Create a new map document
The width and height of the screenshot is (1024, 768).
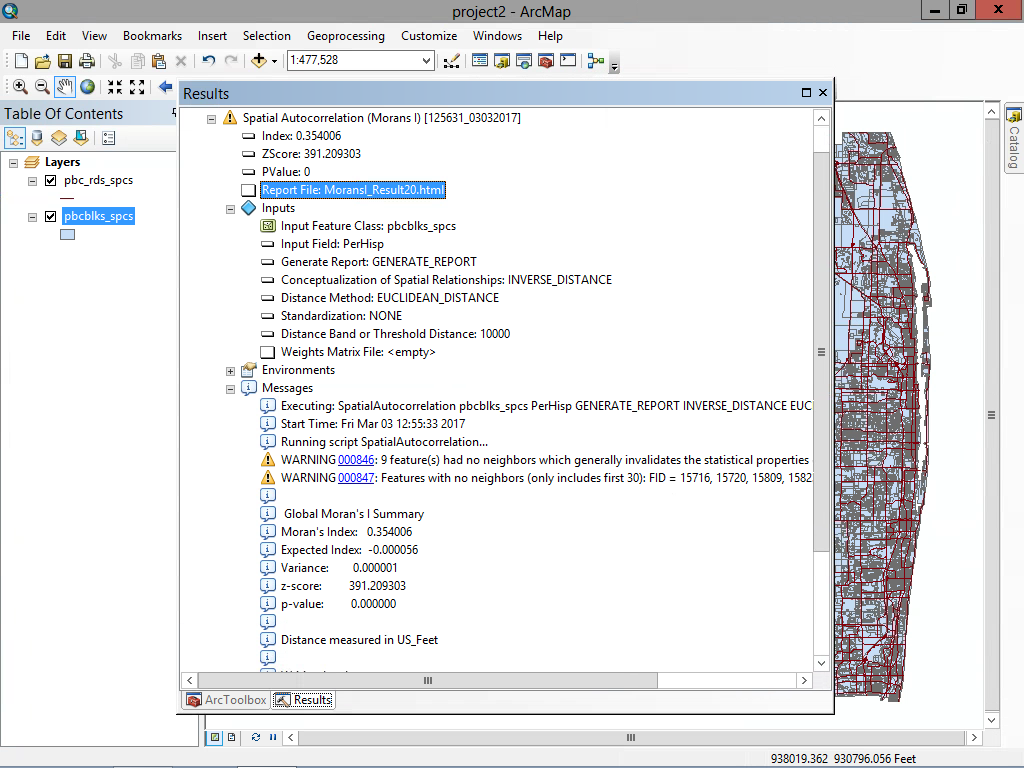[21, 61]
